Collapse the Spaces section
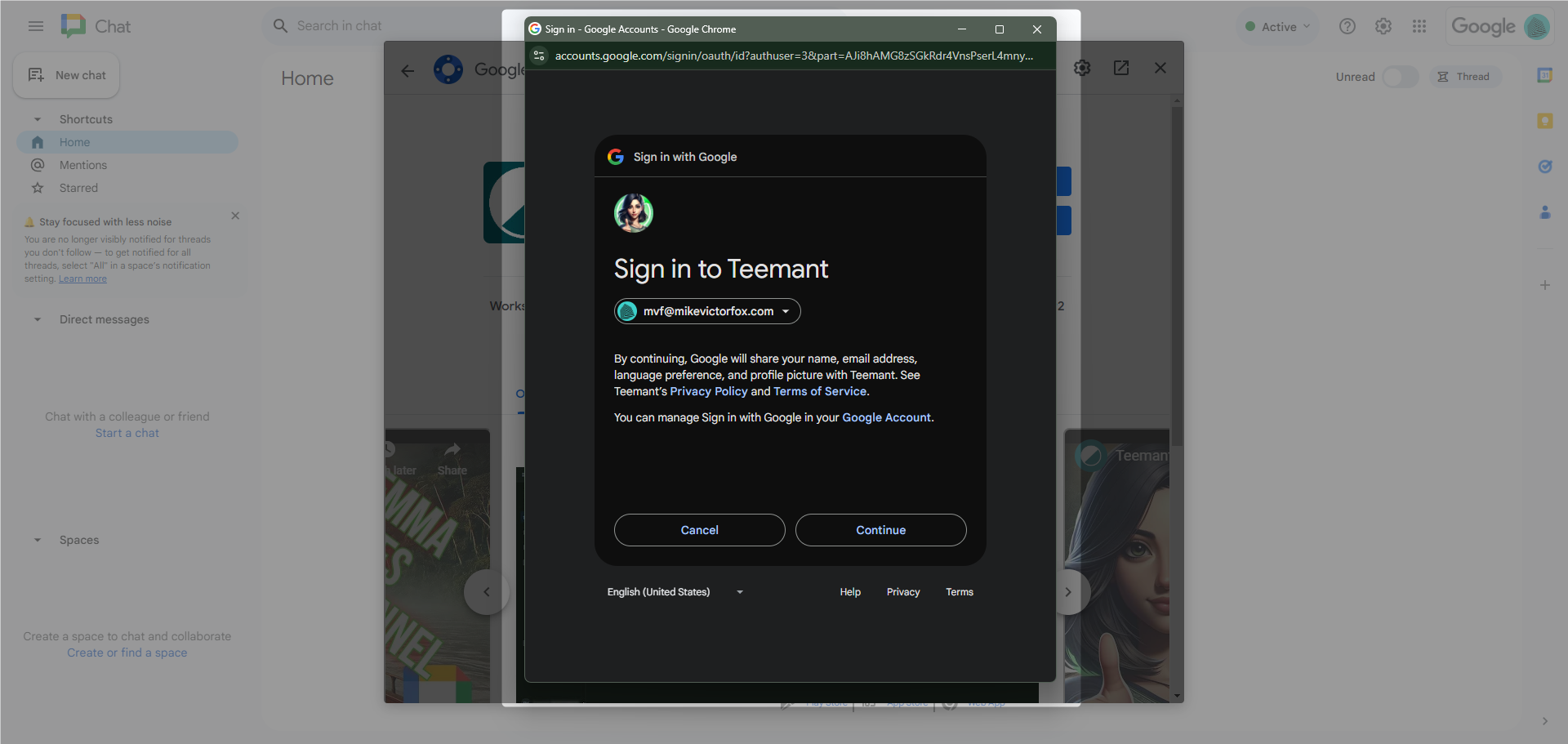 (x=38, y=540)
